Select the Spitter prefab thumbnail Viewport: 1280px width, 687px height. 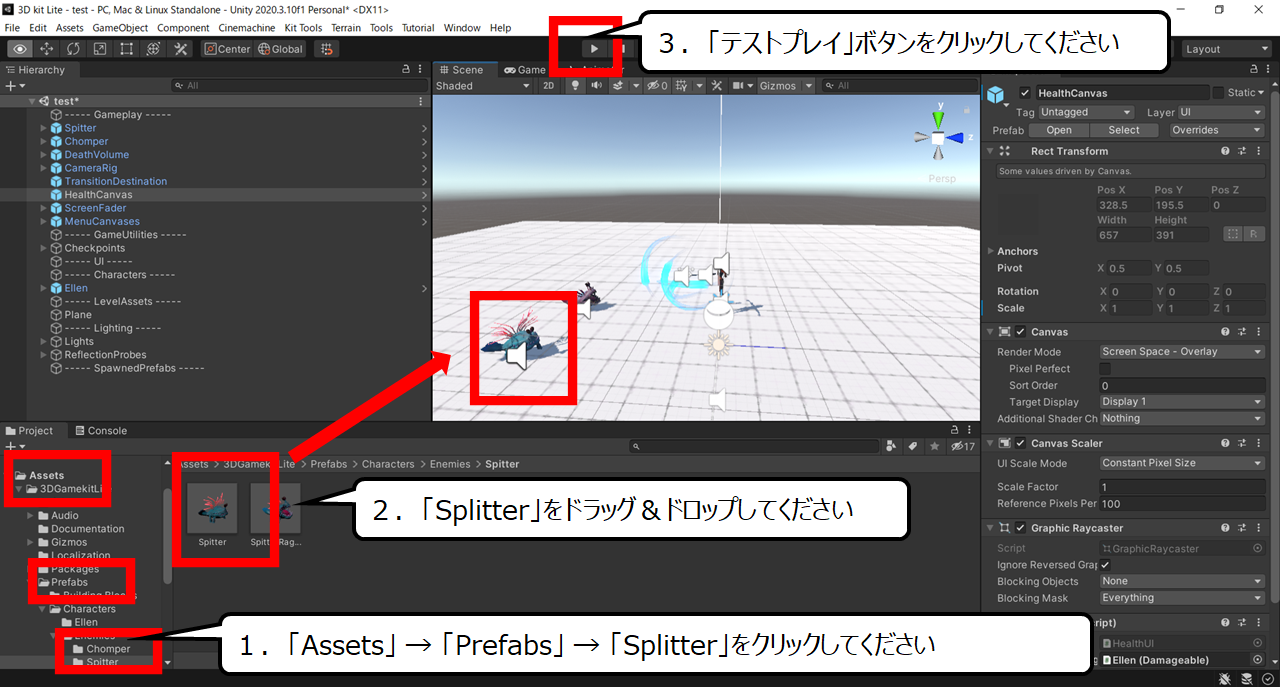click(x=212, y=509)
